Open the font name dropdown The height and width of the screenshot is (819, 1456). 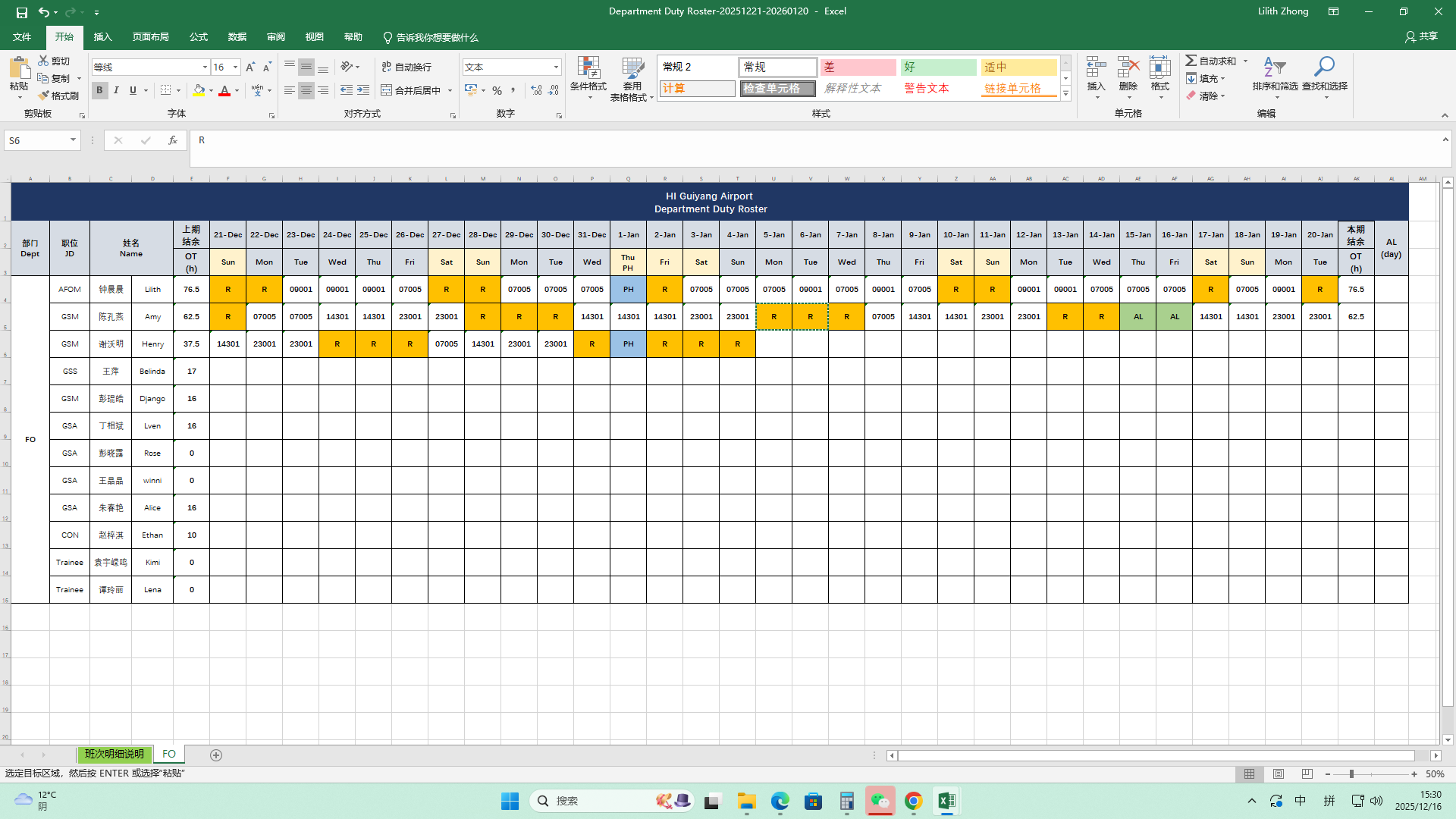pyautogui.click(x=205, y=67)
